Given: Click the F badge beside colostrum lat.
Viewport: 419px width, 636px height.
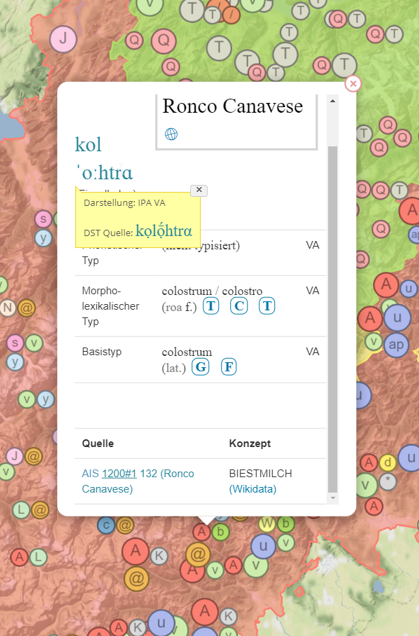Looking at the screenshot, I should click(229, 367).
